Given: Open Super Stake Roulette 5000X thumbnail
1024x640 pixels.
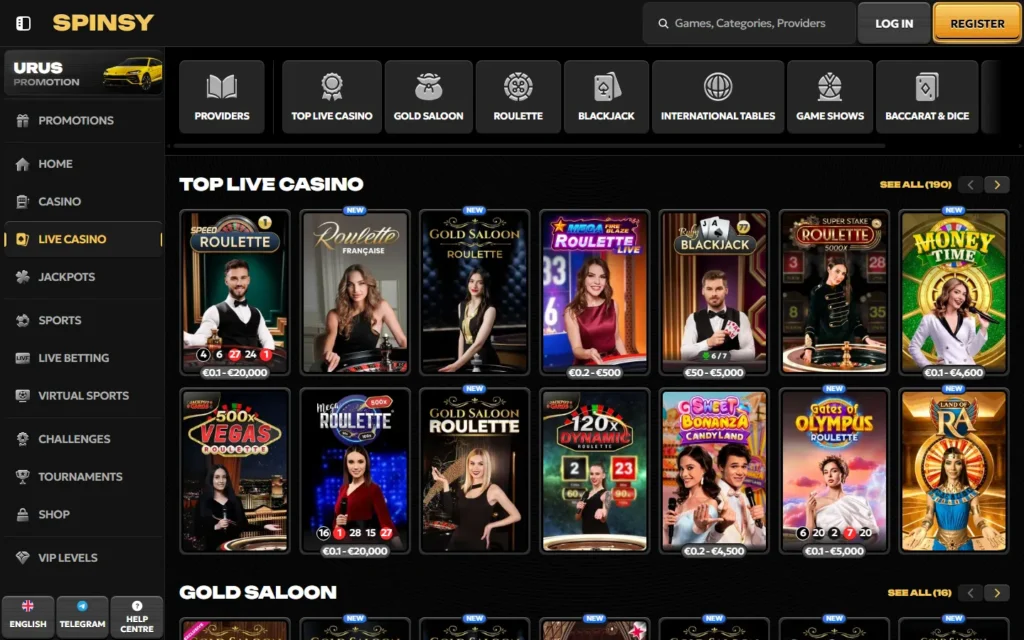Looking at the screenshot, I should click(x=834, y=293).
